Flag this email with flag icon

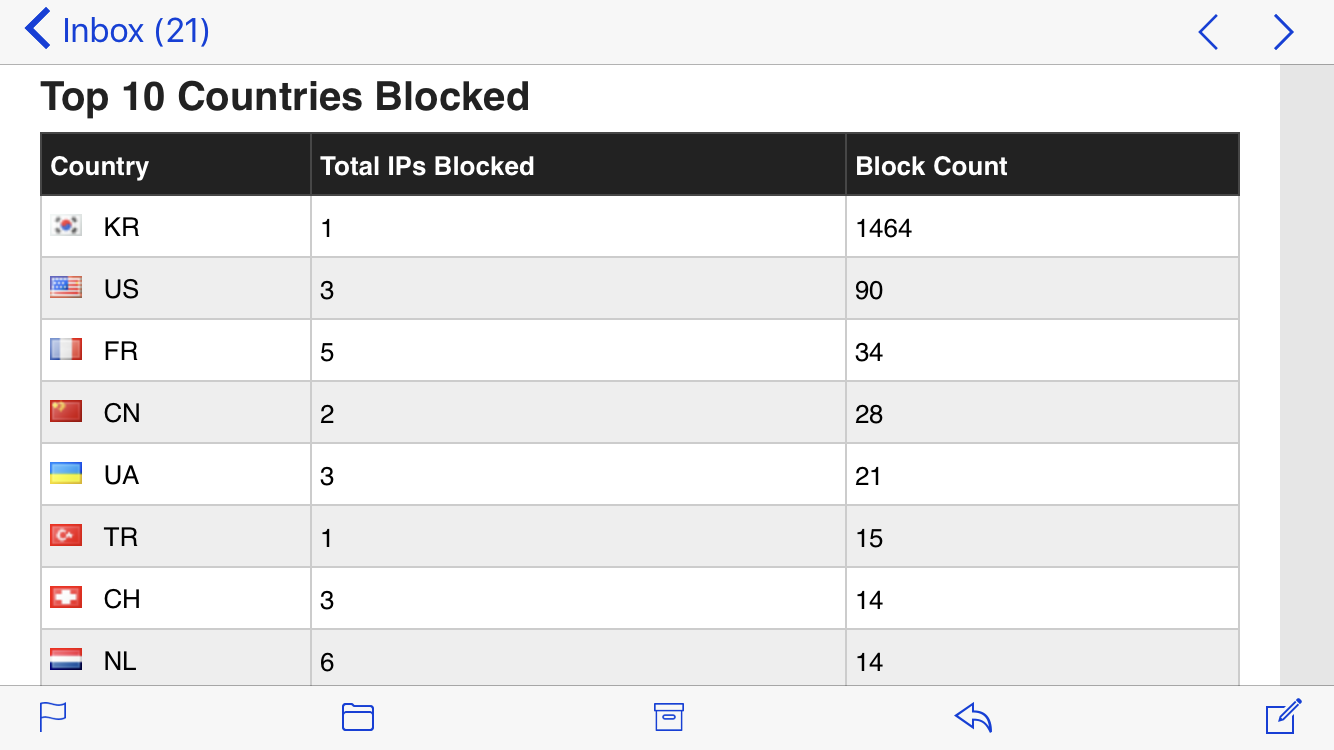(x=53, y=717)
